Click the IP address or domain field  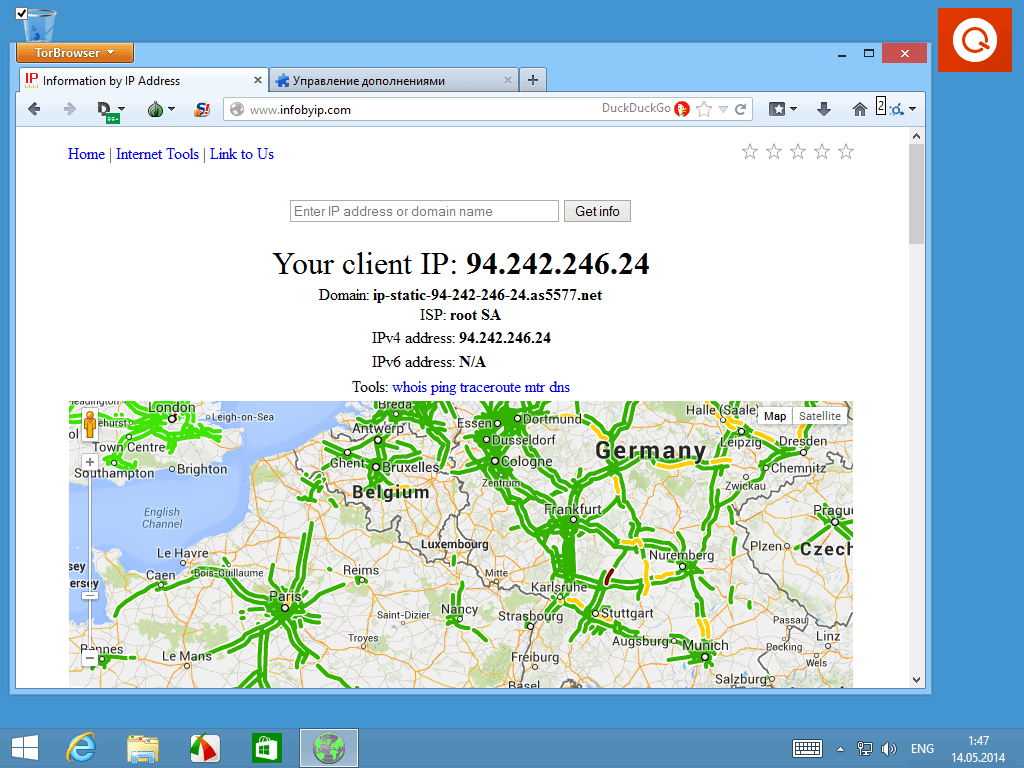424,211
